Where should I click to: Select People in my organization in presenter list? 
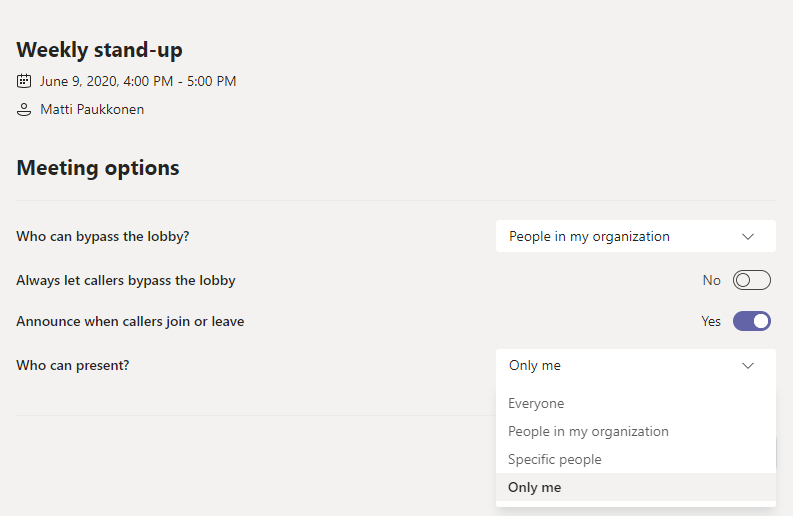point(588,432)
